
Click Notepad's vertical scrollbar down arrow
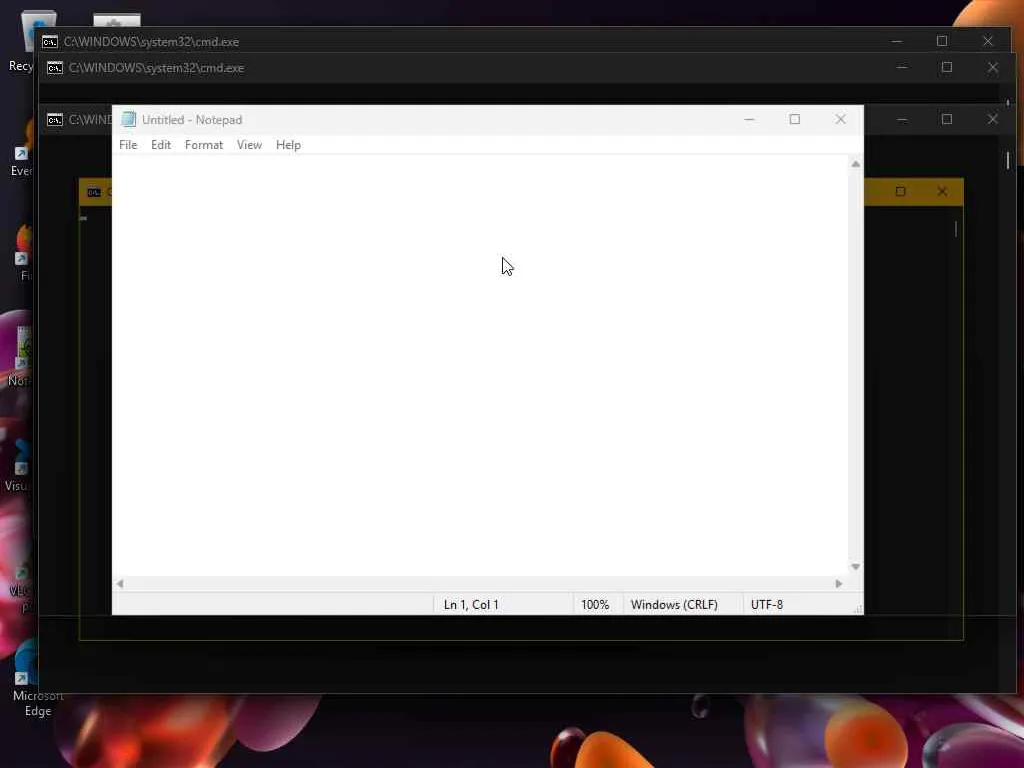click(856, 567)
